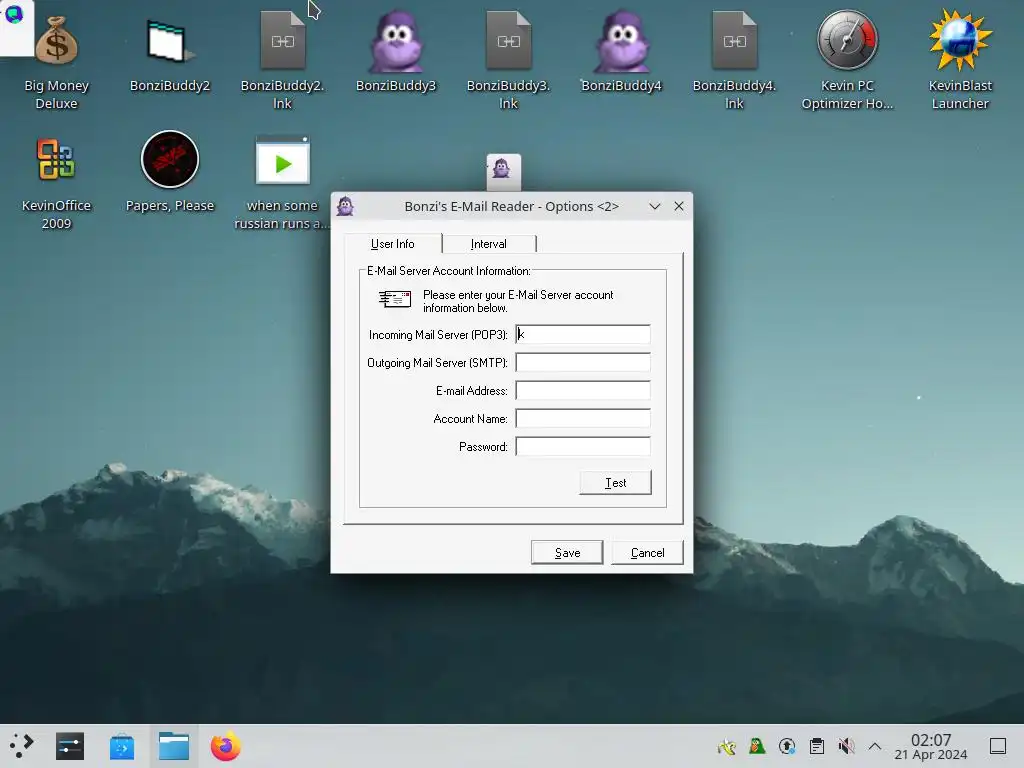Click the green parrot tray icon
Screen dimensions: 1024x768
click(757, 746)
